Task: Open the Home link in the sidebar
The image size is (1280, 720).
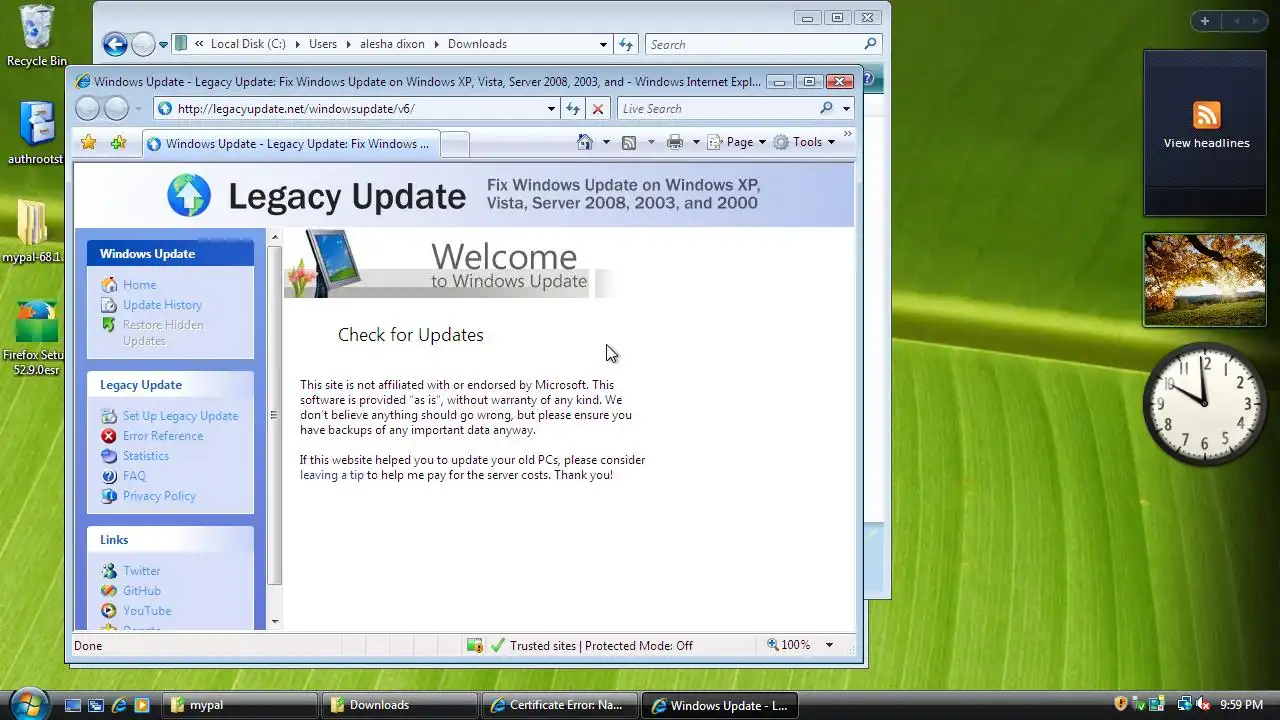Action: coord(139,284)
